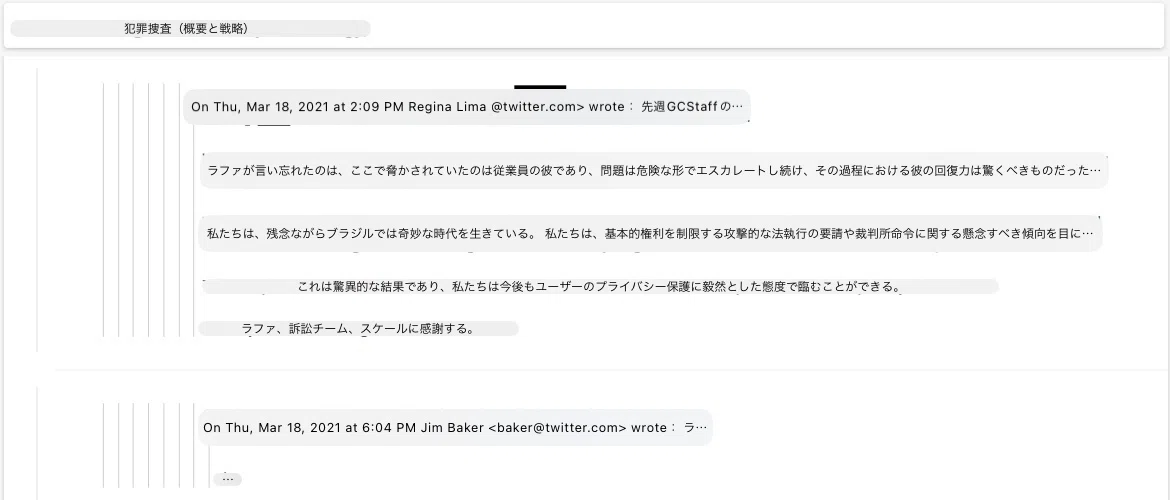This screenshot has height=500, width=1170.
Task: Click ellipsis ending the 私たちは paragraph
Action: (x=1087, y=234)
